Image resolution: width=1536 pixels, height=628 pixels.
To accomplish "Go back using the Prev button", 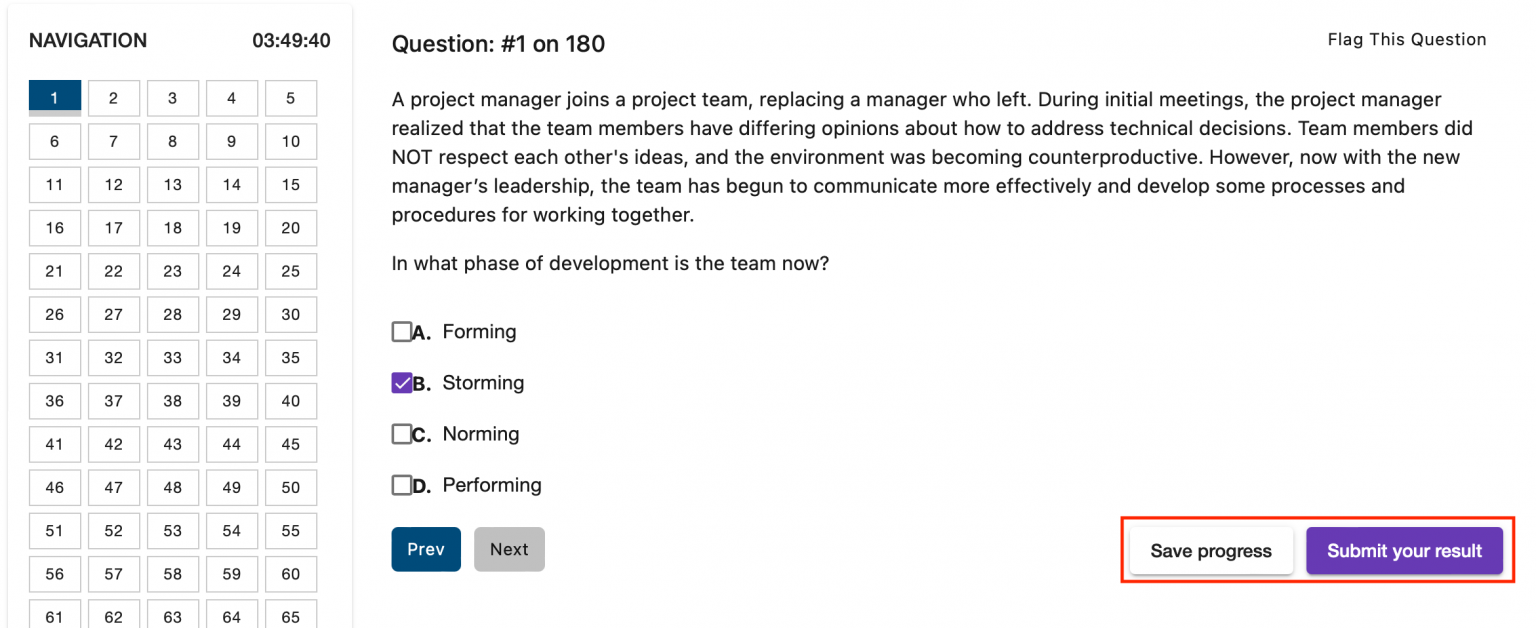I will click(426, 549).
